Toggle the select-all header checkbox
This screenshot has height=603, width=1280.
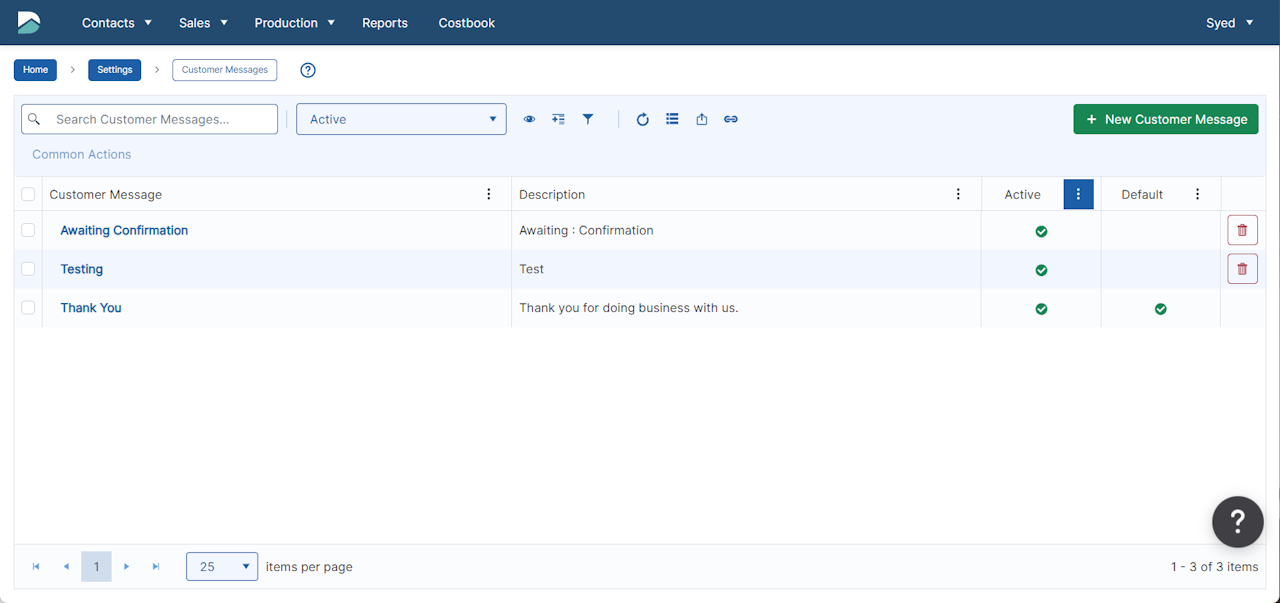click(x=28, y=194)
